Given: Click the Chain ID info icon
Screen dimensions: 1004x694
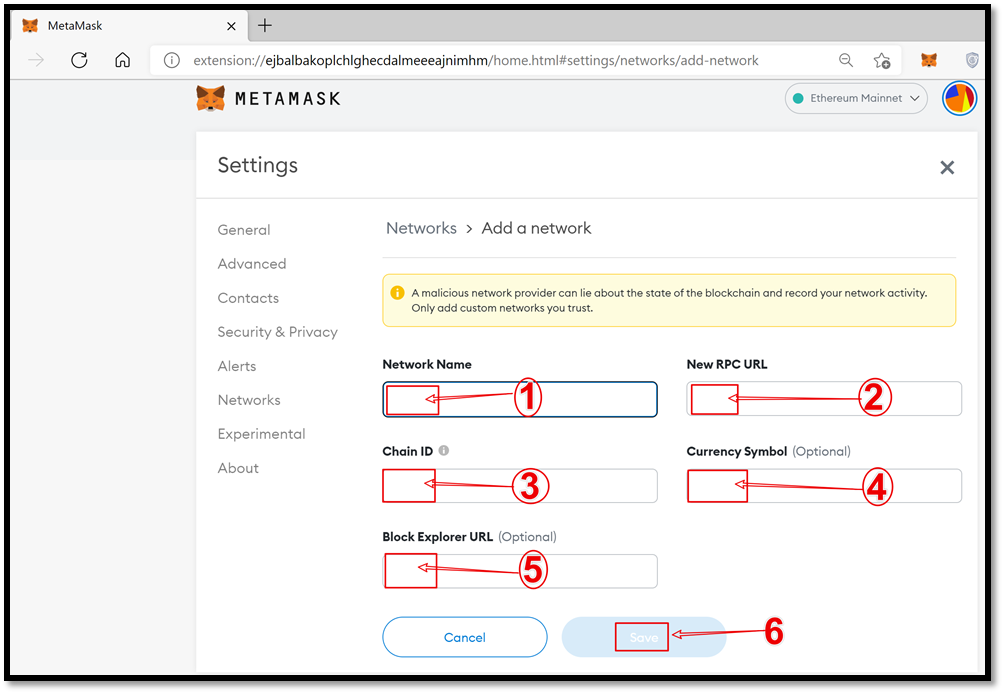Looking at the screenshot, I should pyautogui.click(x=444, y=451).
